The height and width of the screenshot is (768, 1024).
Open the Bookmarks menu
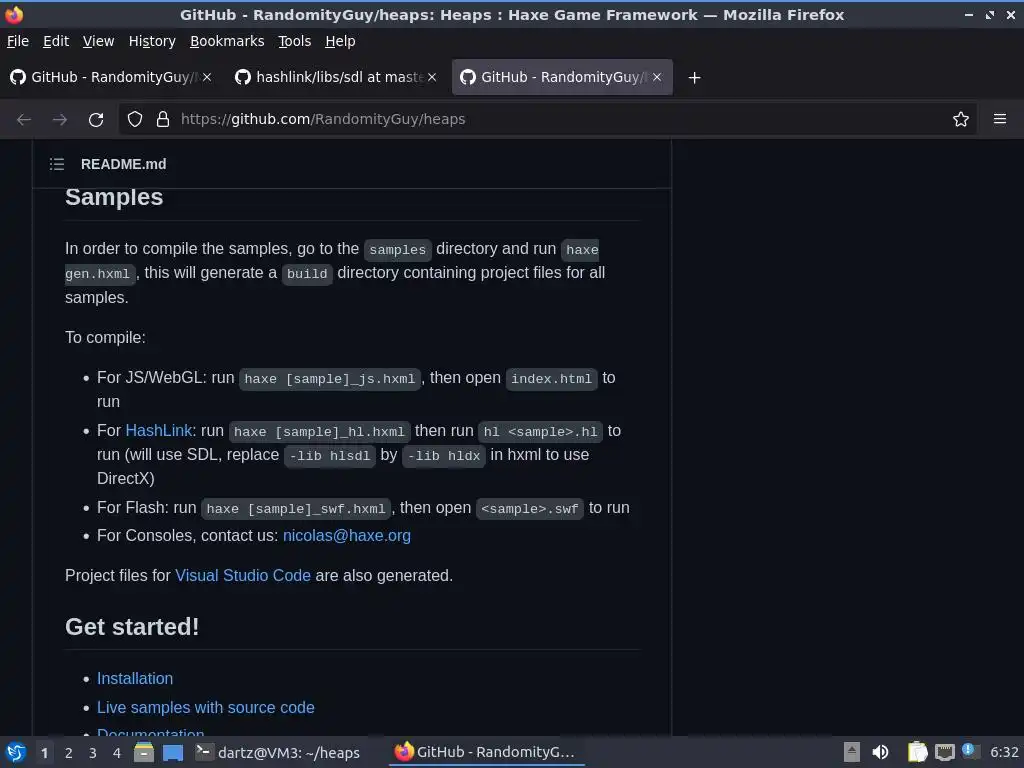(x=227, y=41)
